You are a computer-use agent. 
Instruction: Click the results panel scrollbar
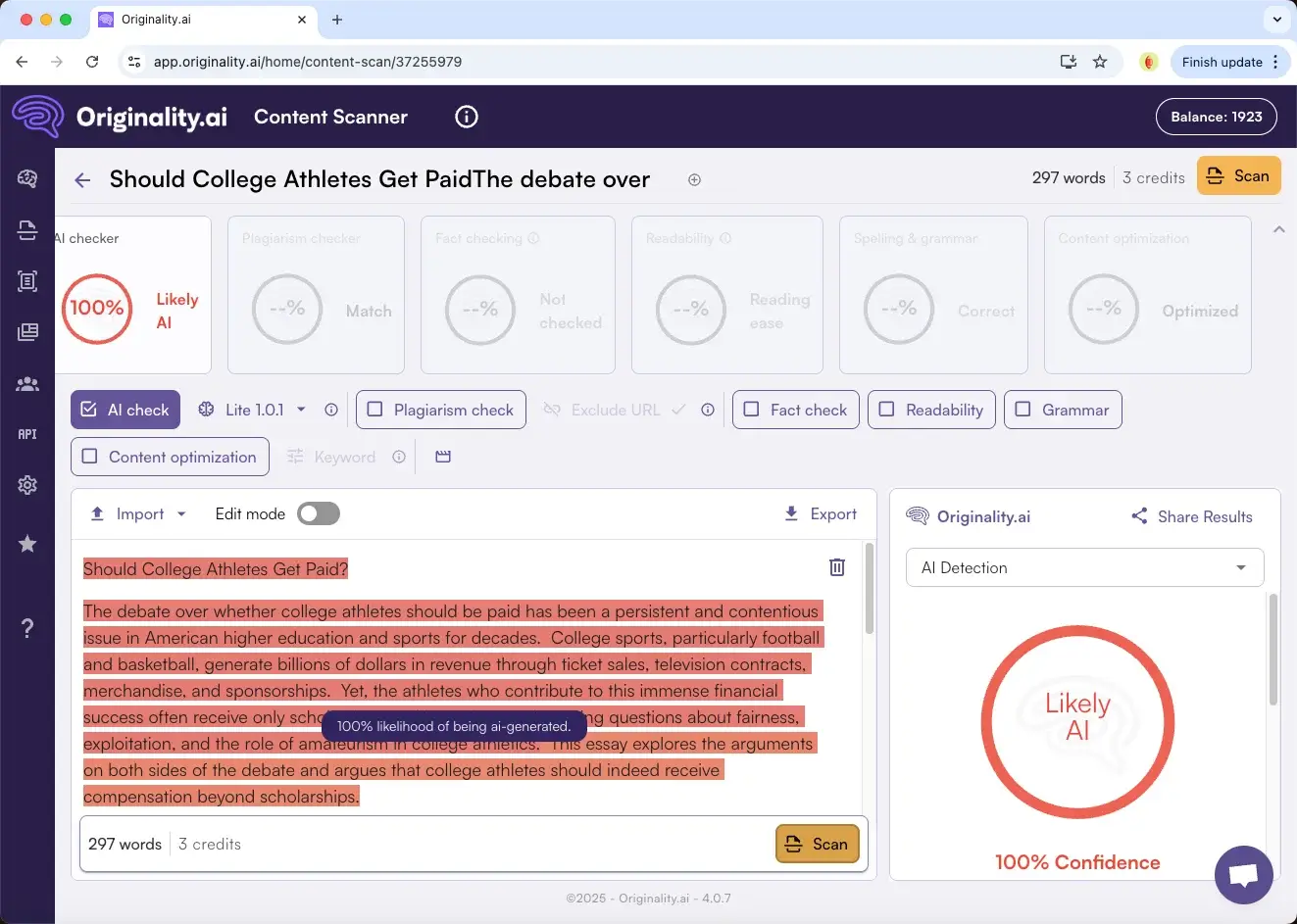(x=1273, y=649)
